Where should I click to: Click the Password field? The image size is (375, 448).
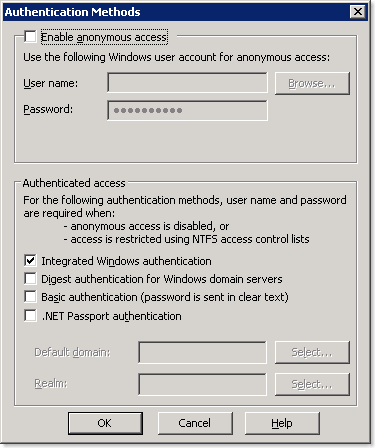tap(187, 110)
